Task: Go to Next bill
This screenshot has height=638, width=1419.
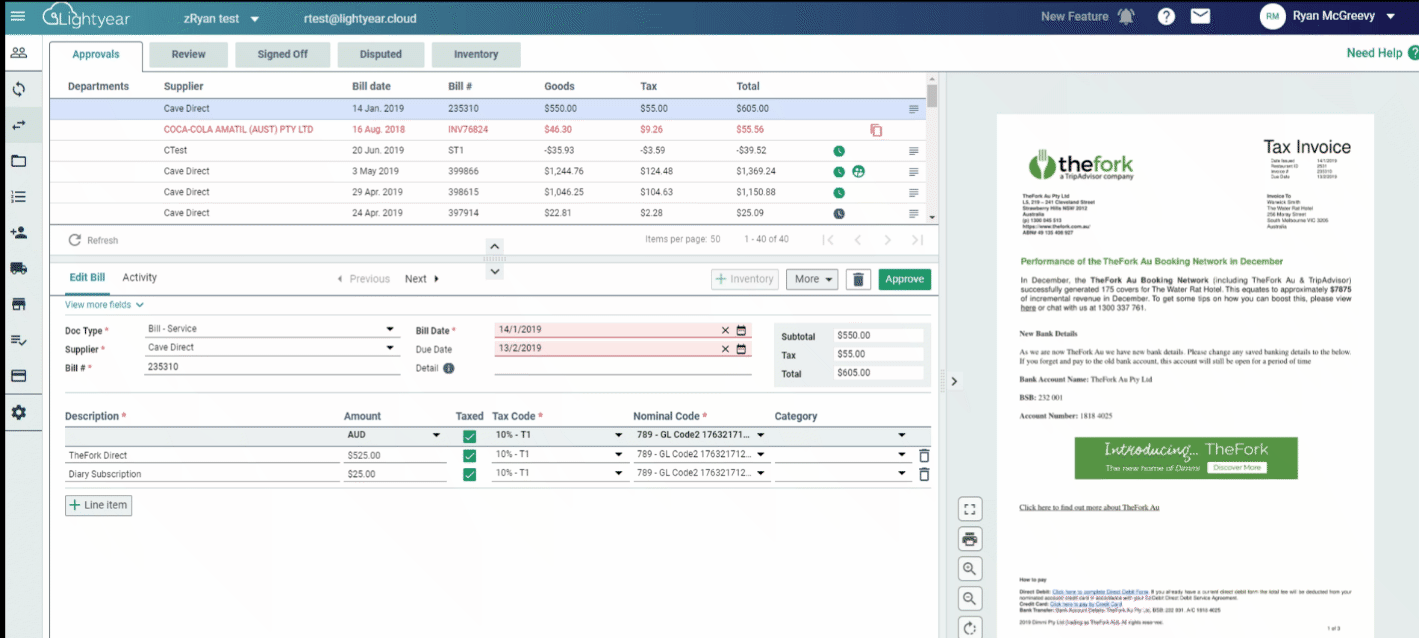Action: coord(422,279)
